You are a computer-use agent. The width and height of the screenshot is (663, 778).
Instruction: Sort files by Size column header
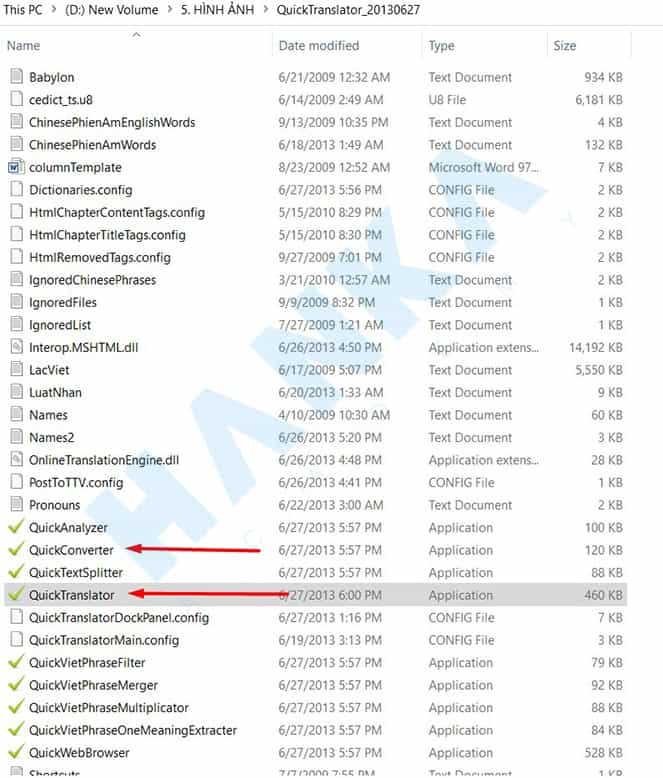(564, 46)
